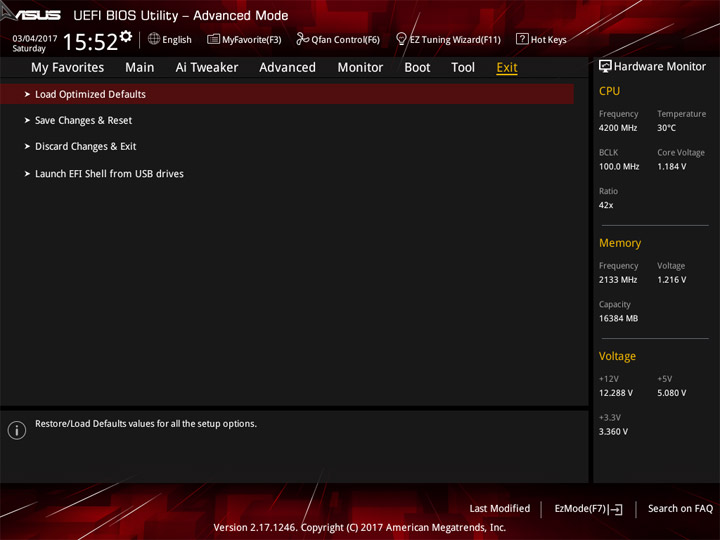Click the MyFavorite list icon
Viewport: 720px width, 540px height.
[x=213, y=39]
